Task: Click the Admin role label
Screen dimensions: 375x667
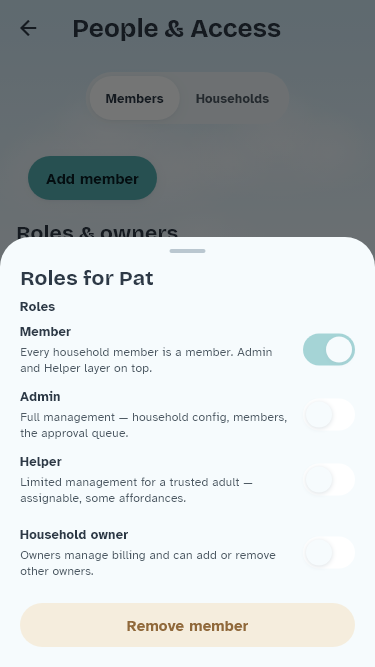Action: tap(40, 396)
